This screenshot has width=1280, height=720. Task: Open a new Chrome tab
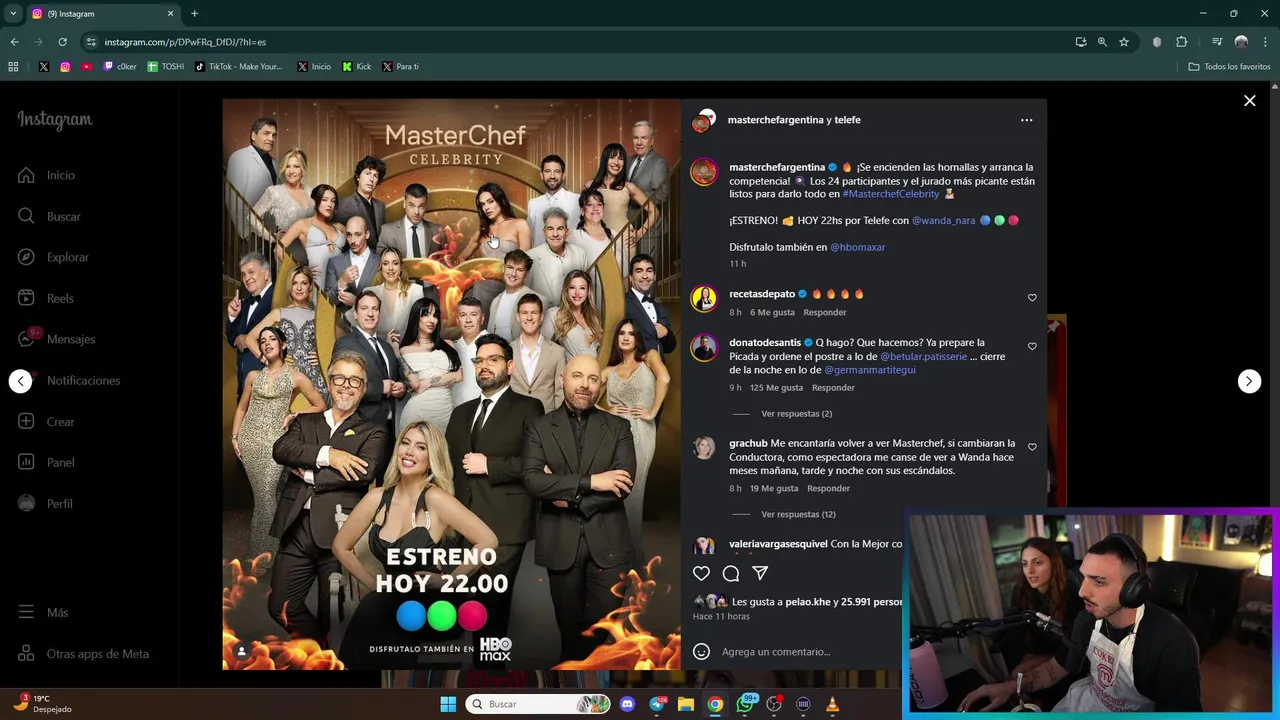point(194,14)
